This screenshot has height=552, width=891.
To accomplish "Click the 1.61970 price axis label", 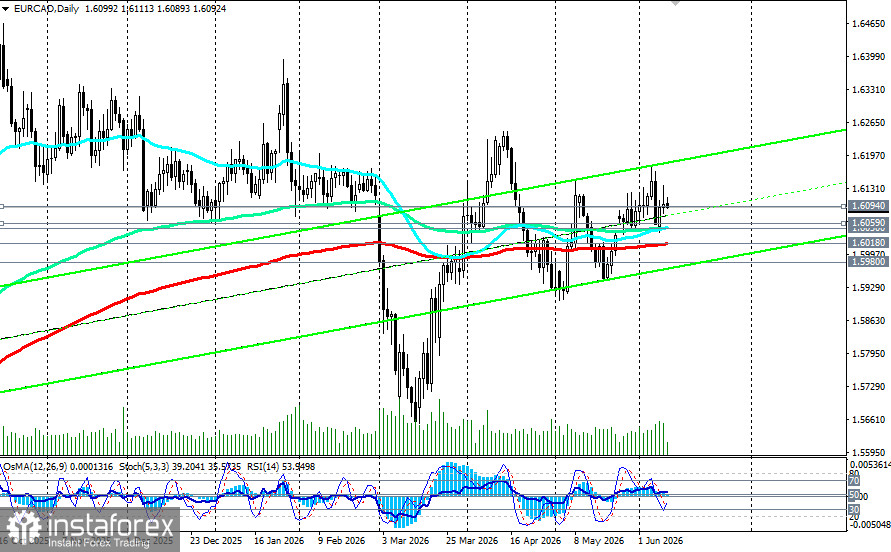I will (x=869, y=155).
